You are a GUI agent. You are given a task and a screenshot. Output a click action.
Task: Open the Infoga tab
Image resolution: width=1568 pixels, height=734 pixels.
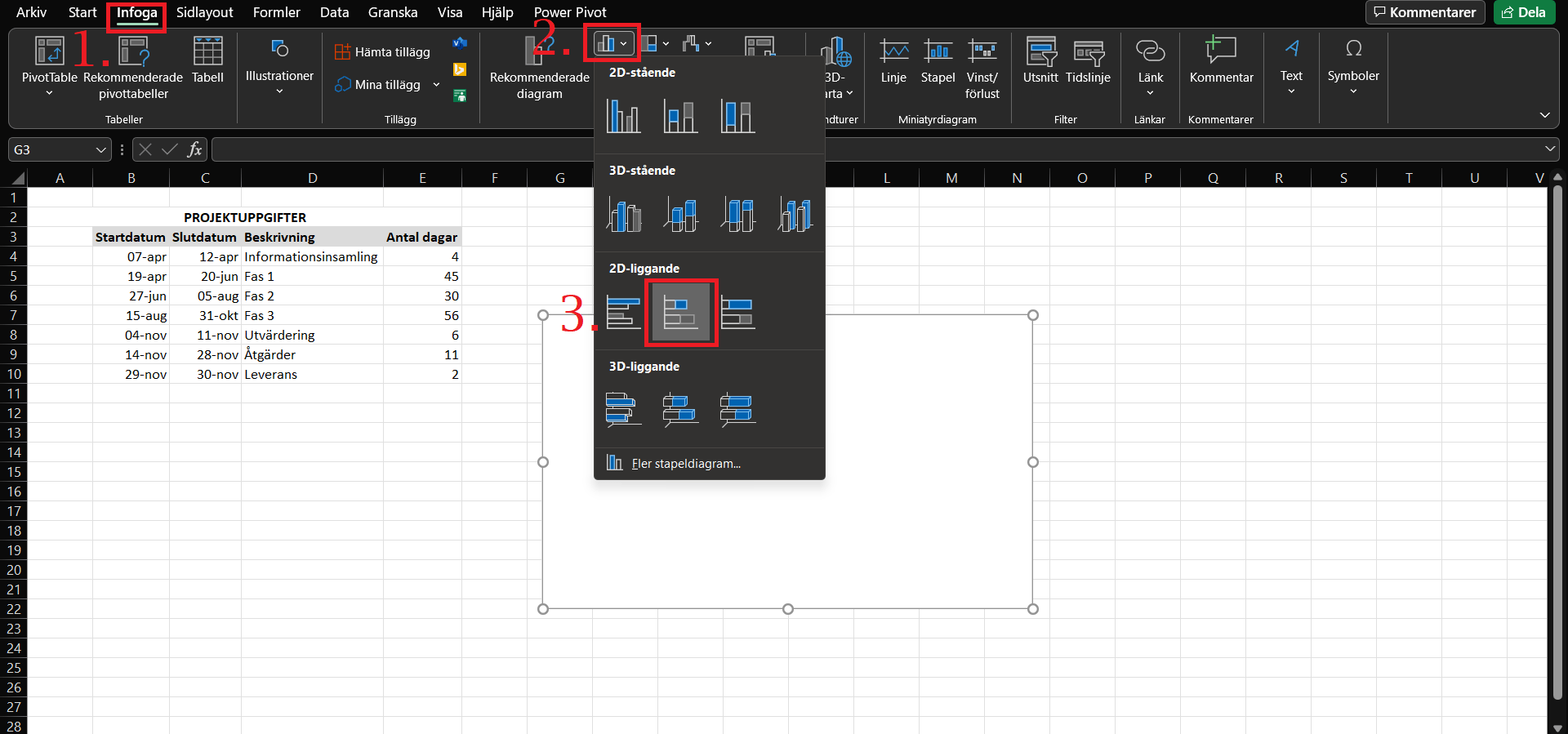[x=136, y=13]
